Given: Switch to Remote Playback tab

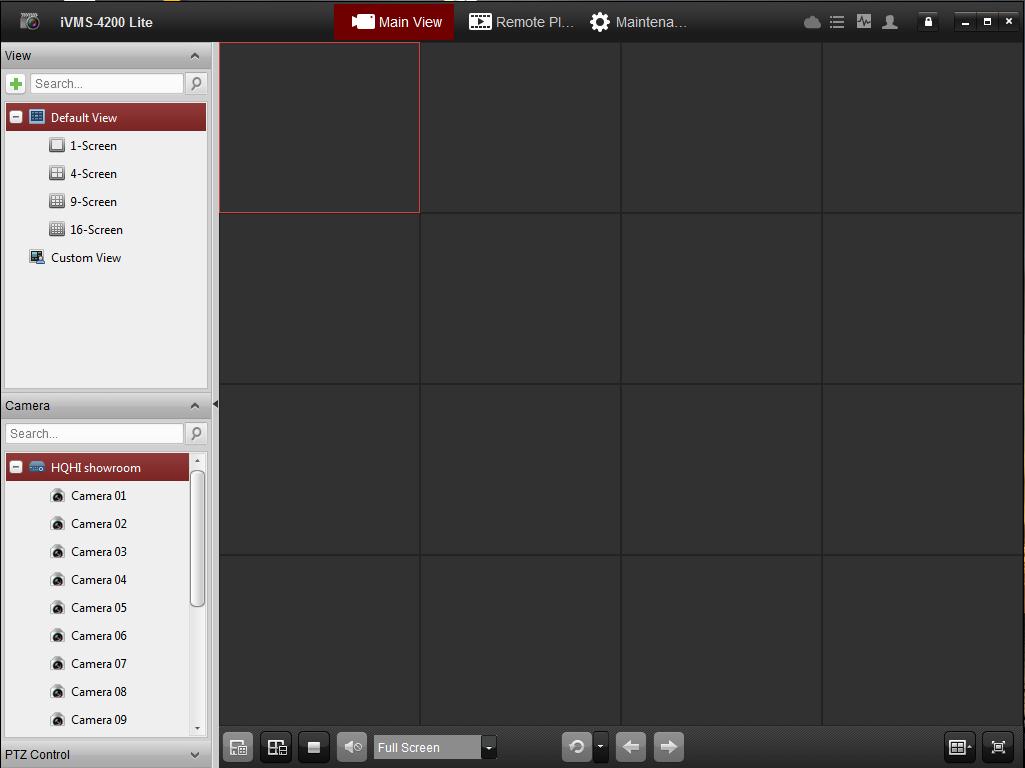Looking at the screenshot, I should point(521,22).
